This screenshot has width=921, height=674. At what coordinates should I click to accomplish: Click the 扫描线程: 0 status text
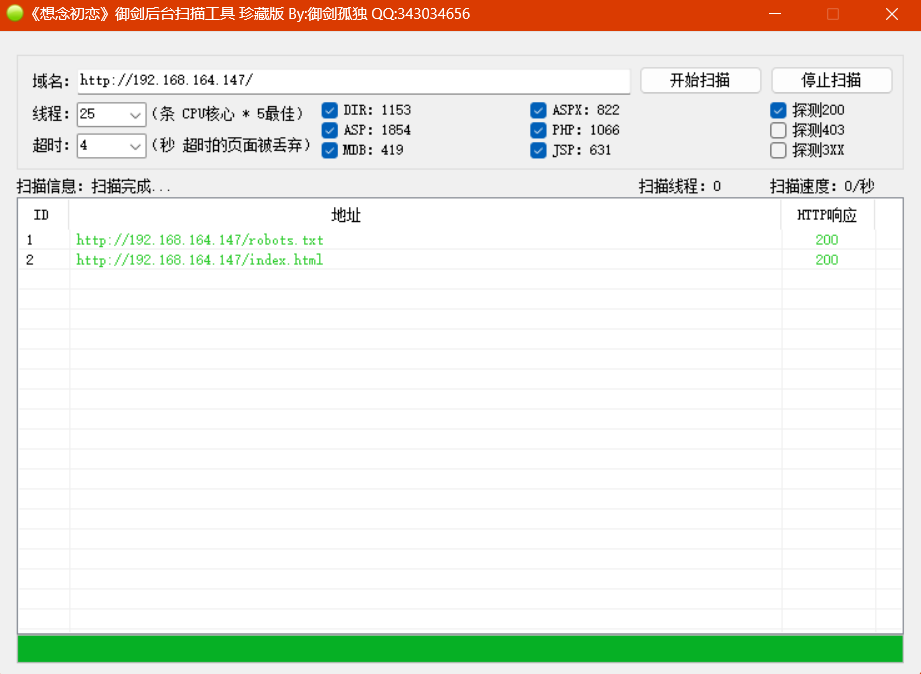(x=680, y=187)
